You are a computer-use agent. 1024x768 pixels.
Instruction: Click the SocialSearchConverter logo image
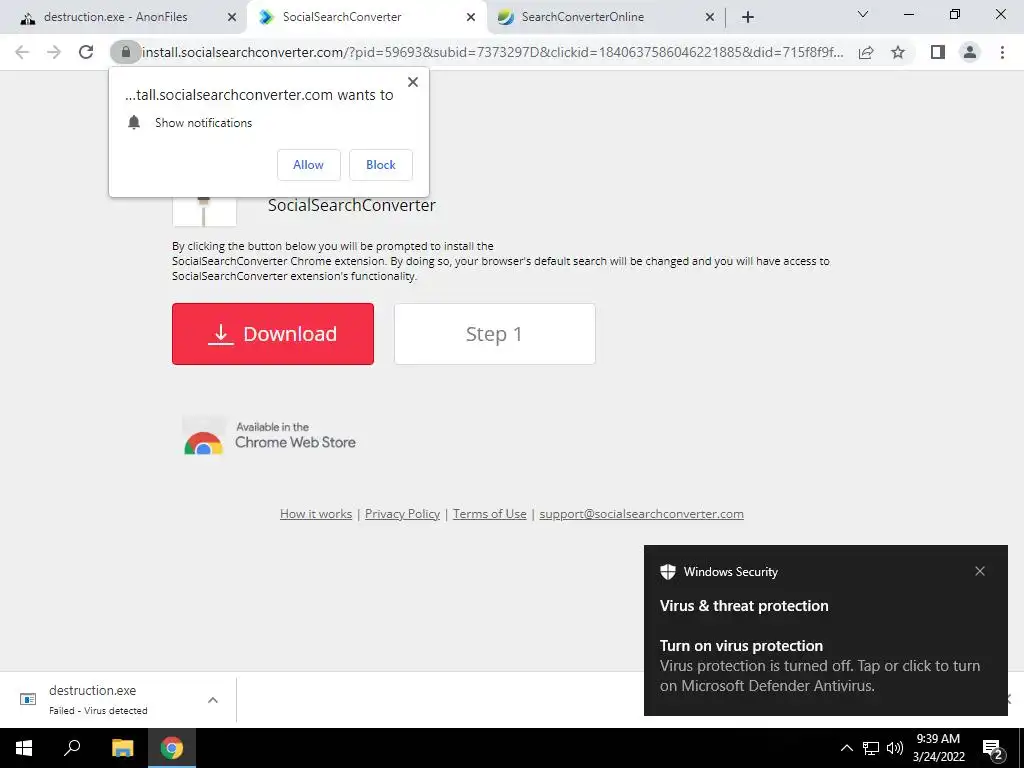[x=204, y=210]
